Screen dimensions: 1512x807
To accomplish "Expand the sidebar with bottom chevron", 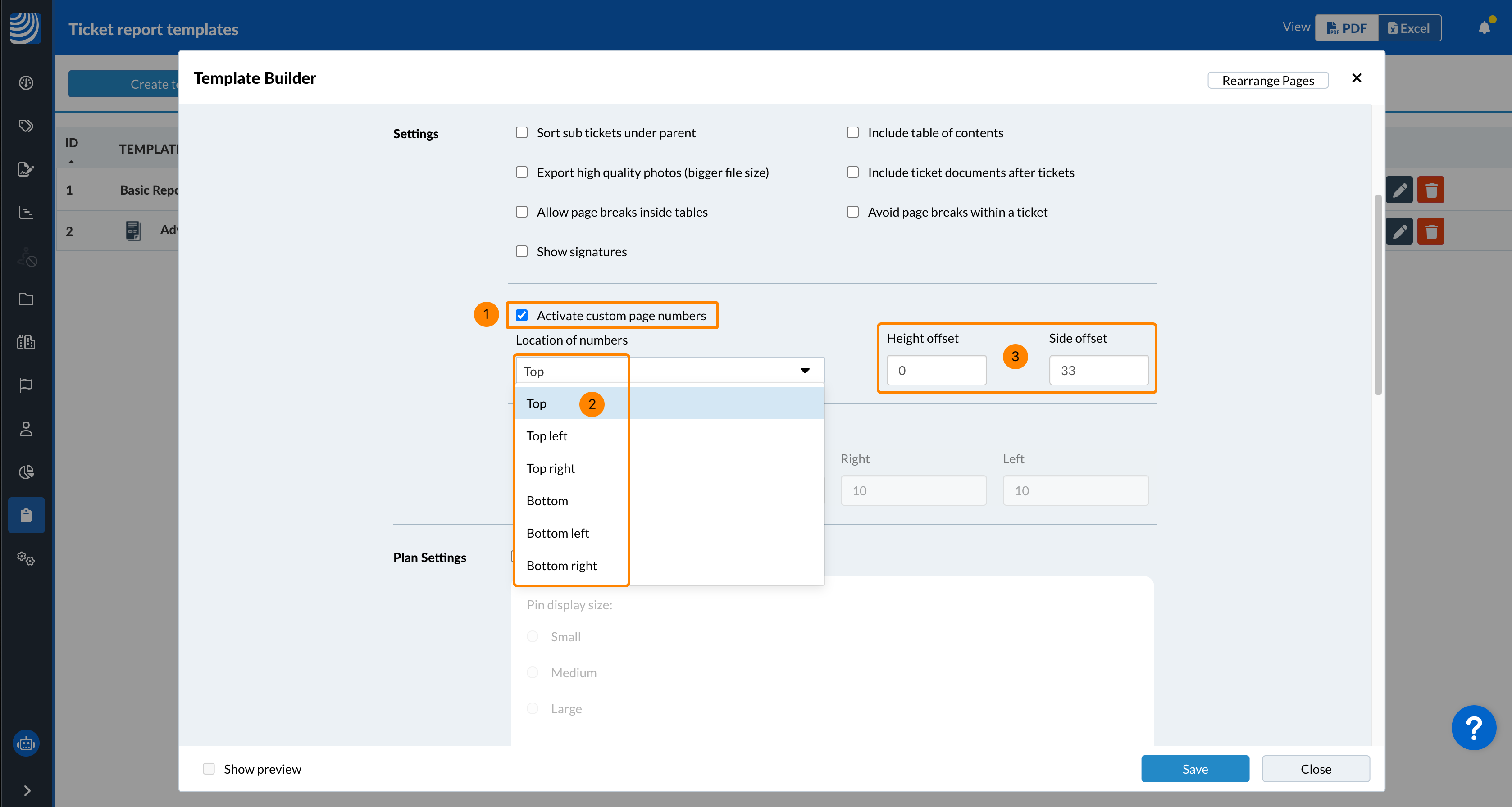I will [27, 791].
